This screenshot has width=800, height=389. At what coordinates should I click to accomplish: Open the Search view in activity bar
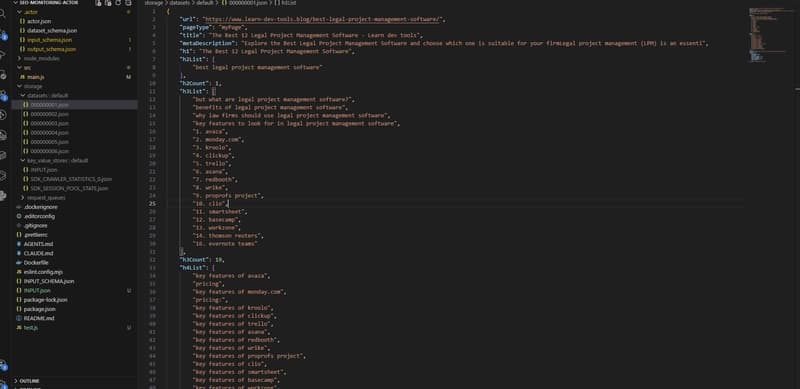(x=3, y=13)
